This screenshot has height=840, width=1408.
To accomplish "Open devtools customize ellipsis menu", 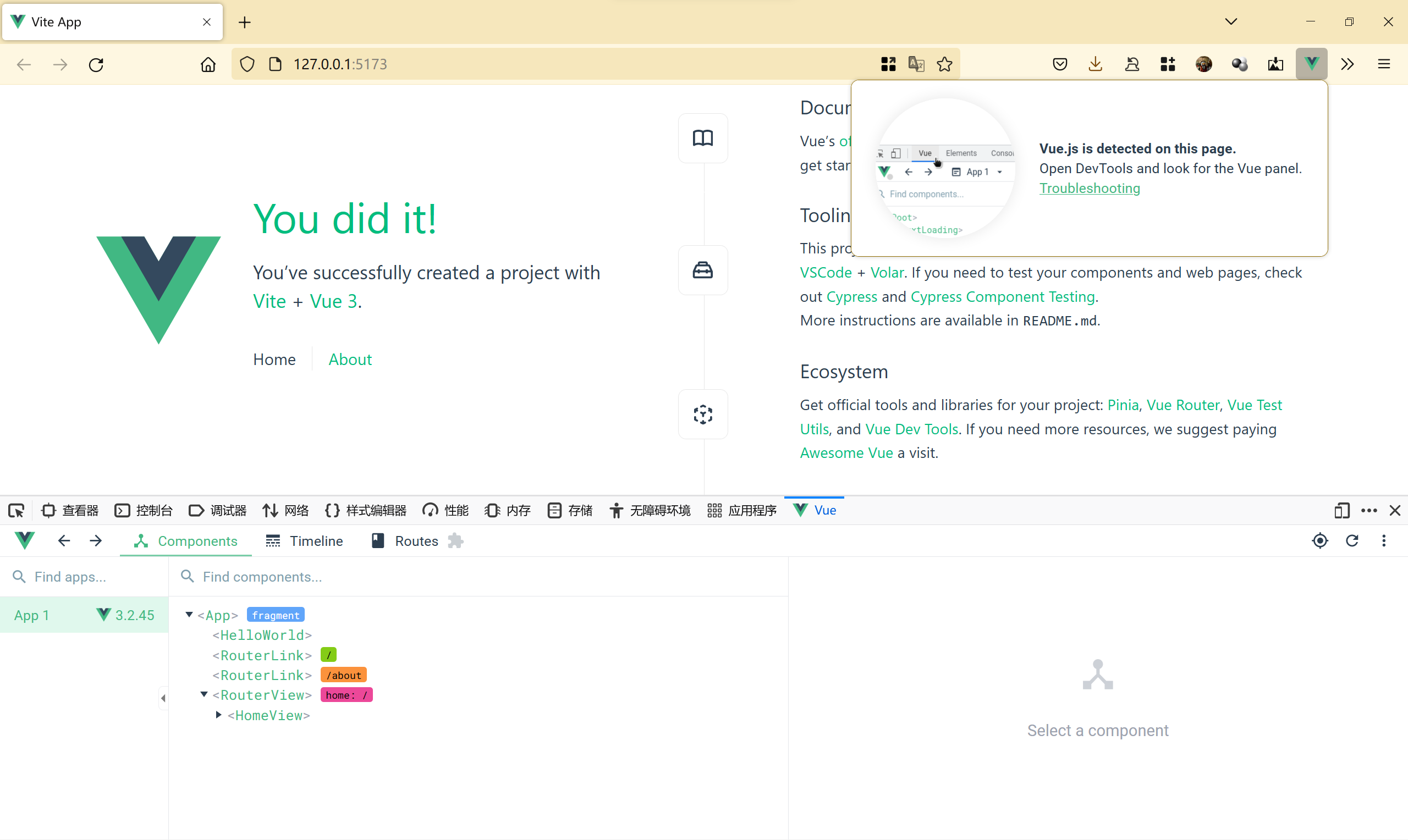I will pos(1369,511).
